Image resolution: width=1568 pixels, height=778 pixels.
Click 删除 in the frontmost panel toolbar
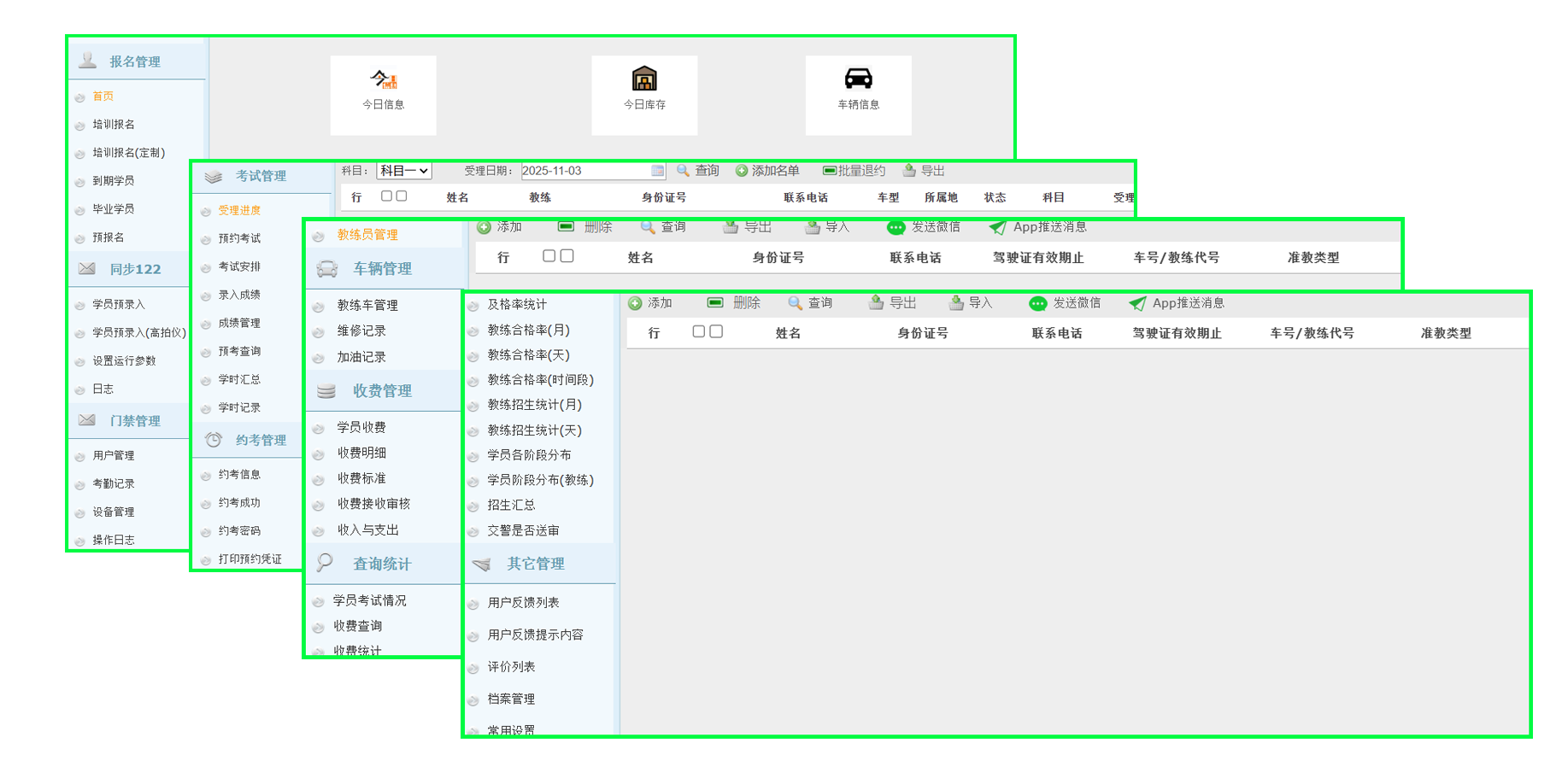tap(734, 303)
